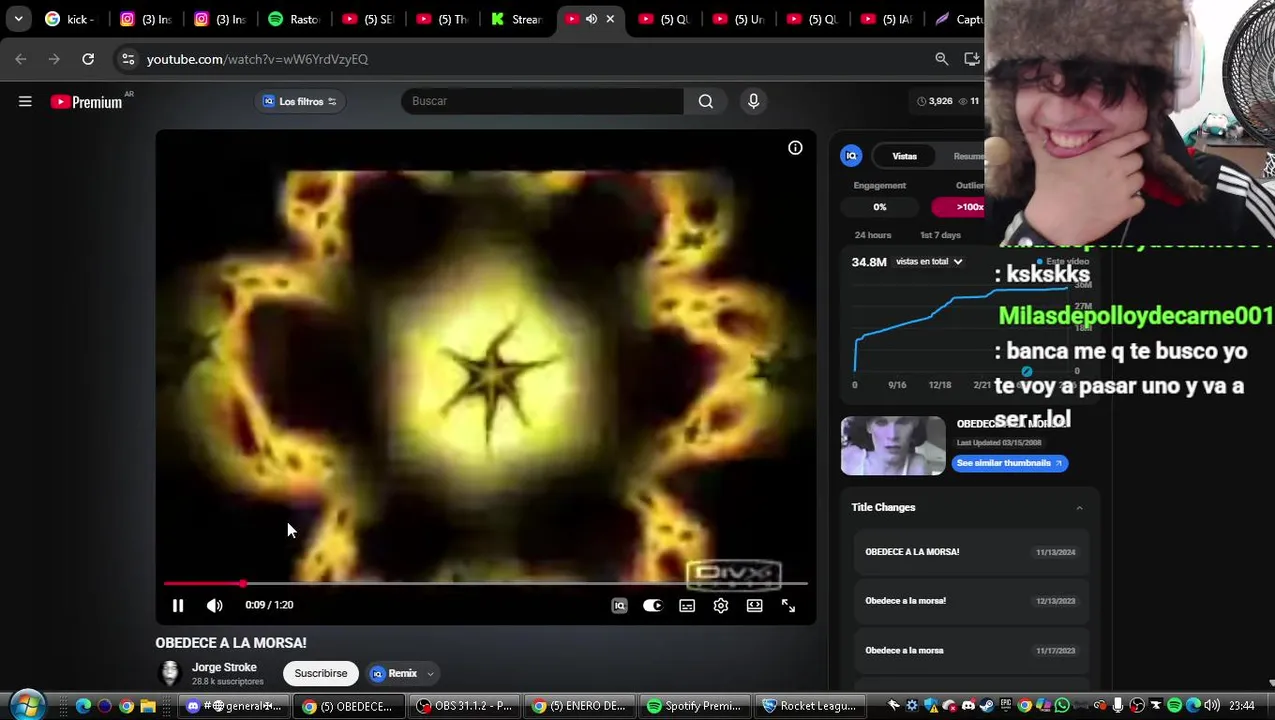The image size is (1275, 720).
Task: Reload the page
Action: (x=88, y=59)
